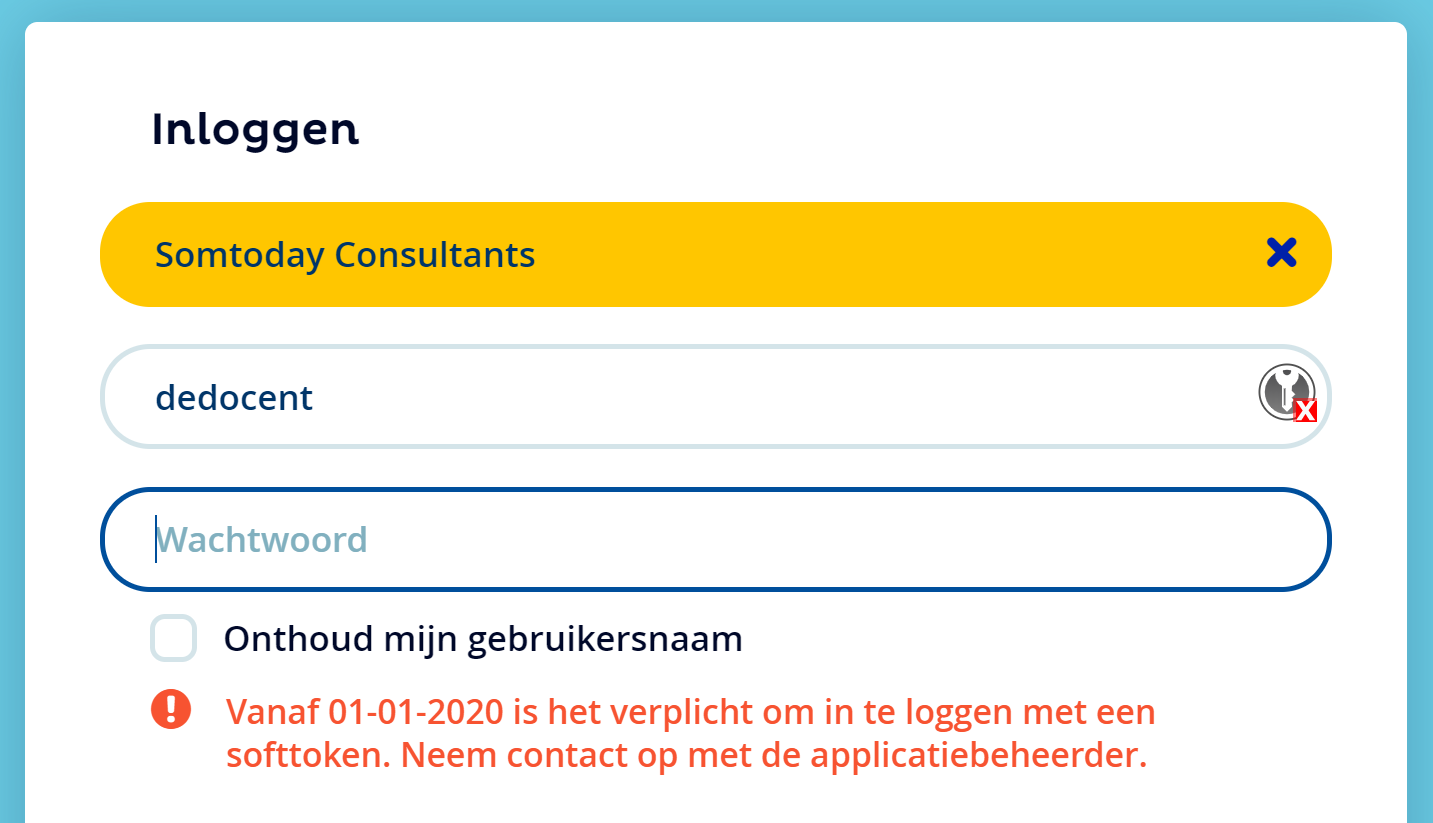Click the orange exclamation warning icon

click(171, 709)
